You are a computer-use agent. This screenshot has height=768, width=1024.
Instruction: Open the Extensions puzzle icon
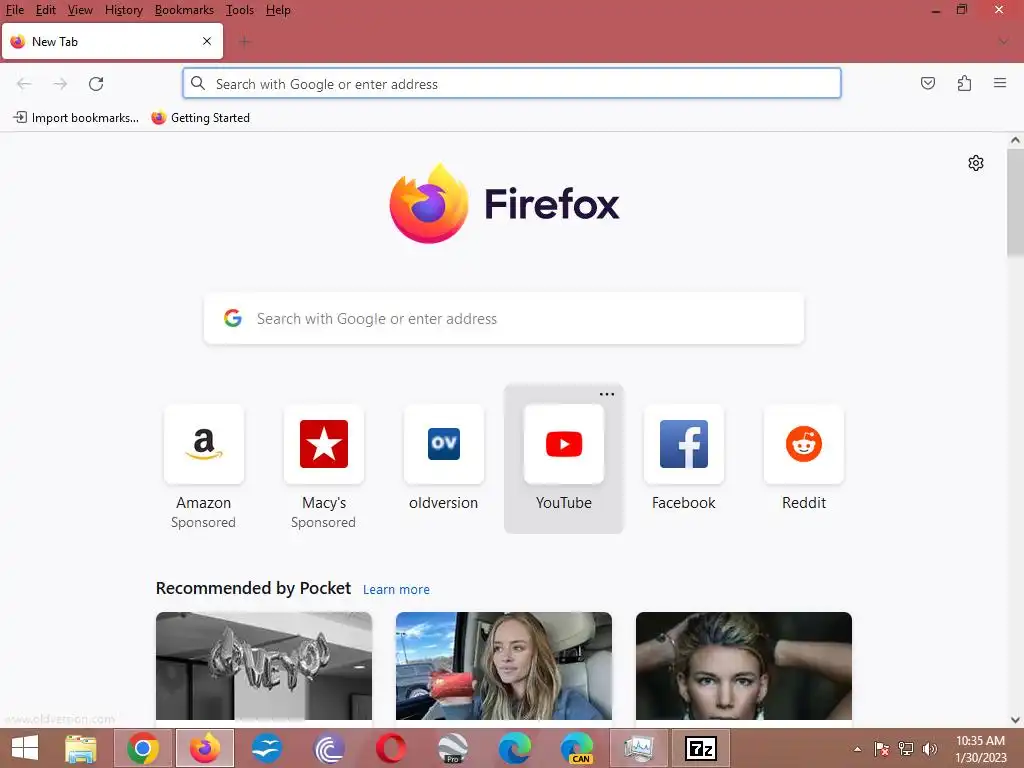[965, 83]
